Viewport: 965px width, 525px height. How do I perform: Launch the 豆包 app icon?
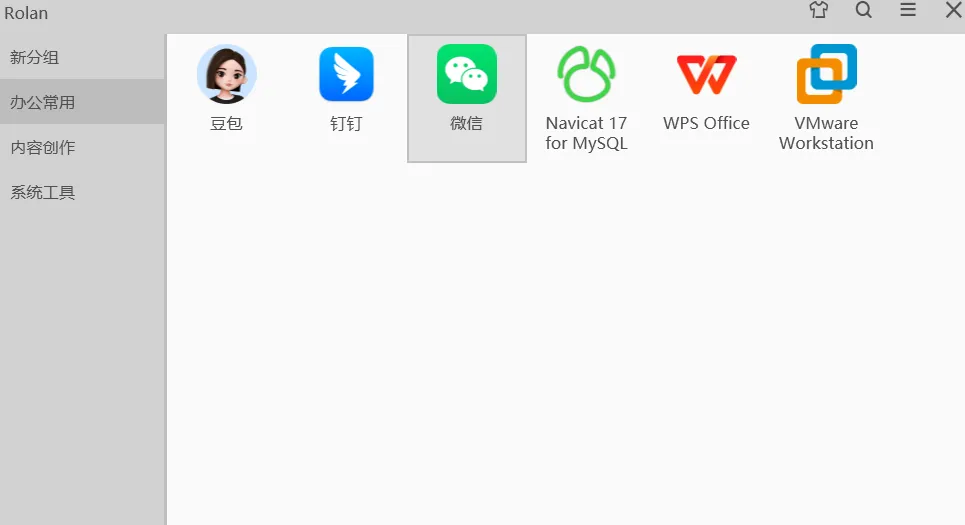[226, 74]
